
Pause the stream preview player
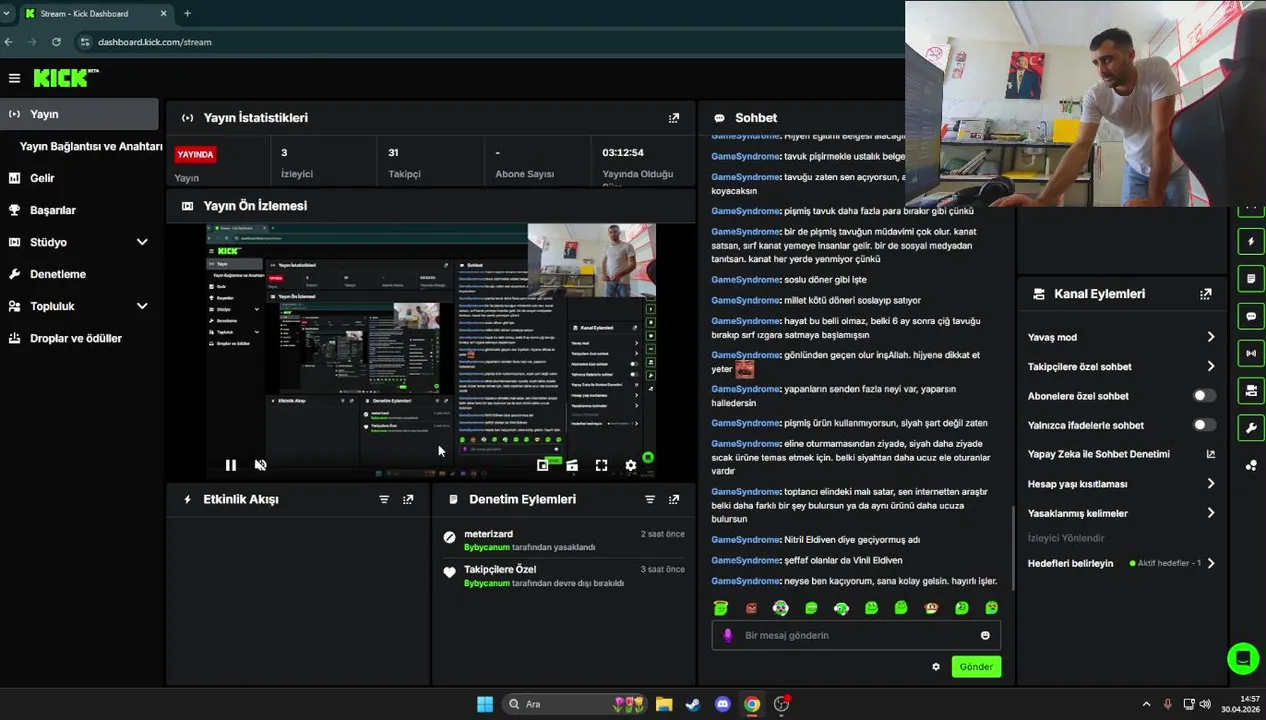coord(231,465)
